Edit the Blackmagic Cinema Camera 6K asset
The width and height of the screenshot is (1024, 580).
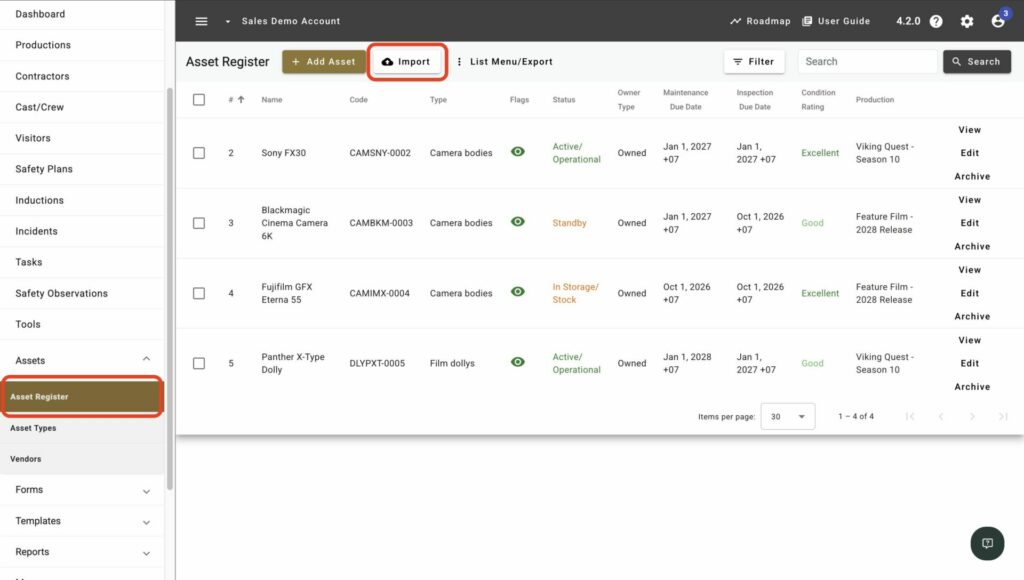[969, 223]
